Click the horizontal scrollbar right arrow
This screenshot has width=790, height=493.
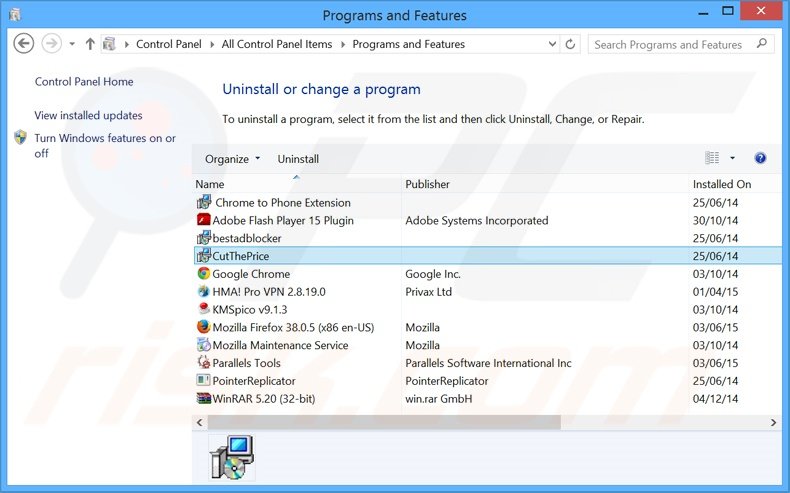(773, 422)
